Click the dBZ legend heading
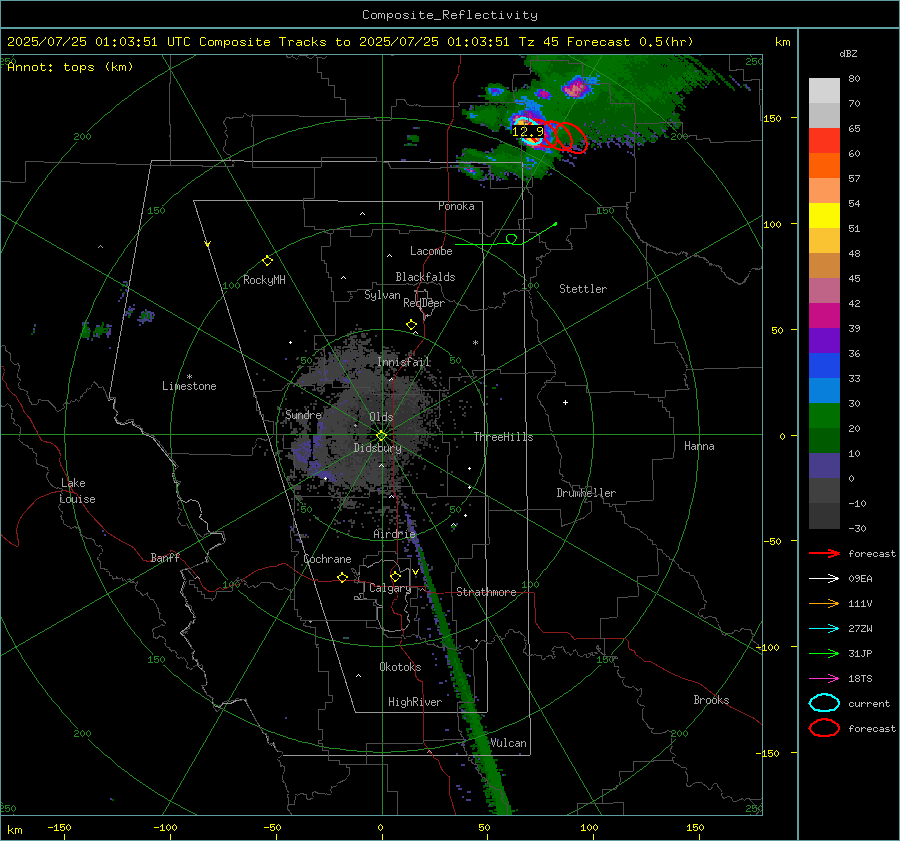 pos(848,53)
